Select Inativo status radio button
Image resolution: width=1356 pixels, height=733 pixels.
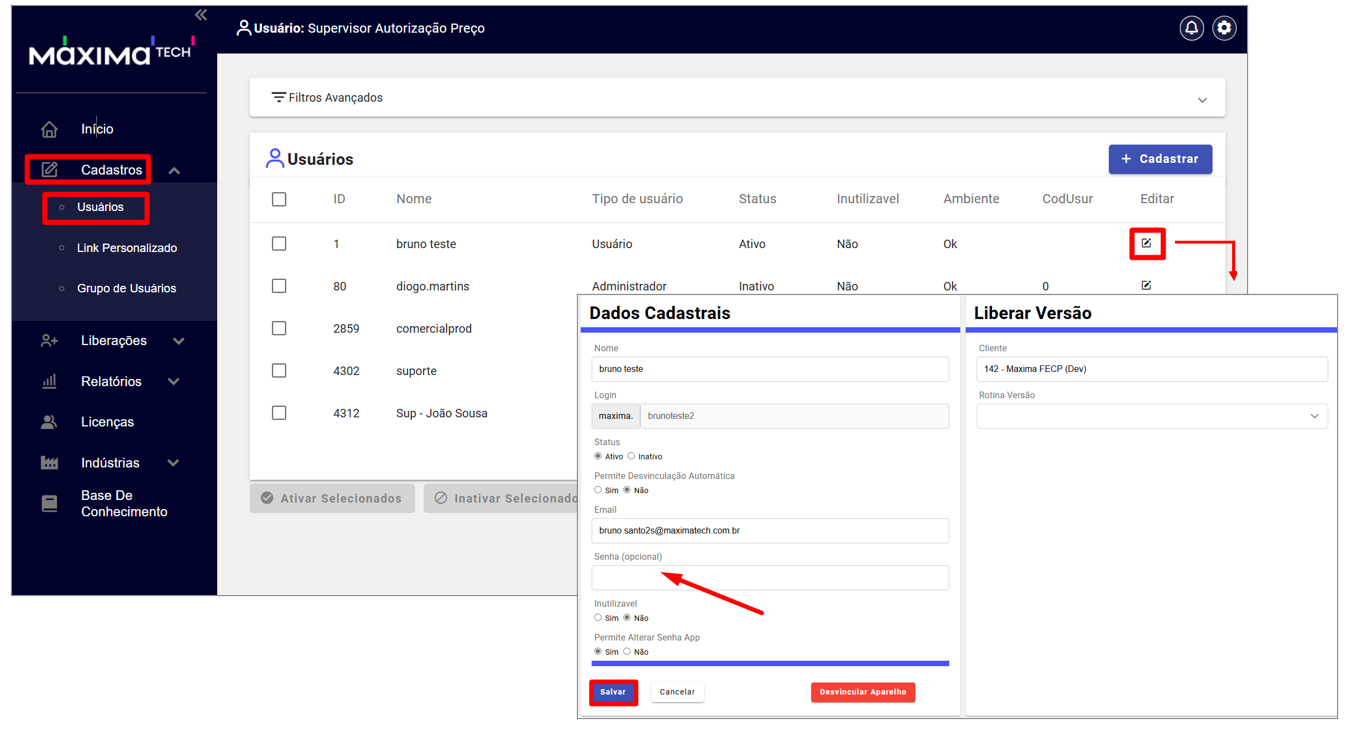(631, 456)
